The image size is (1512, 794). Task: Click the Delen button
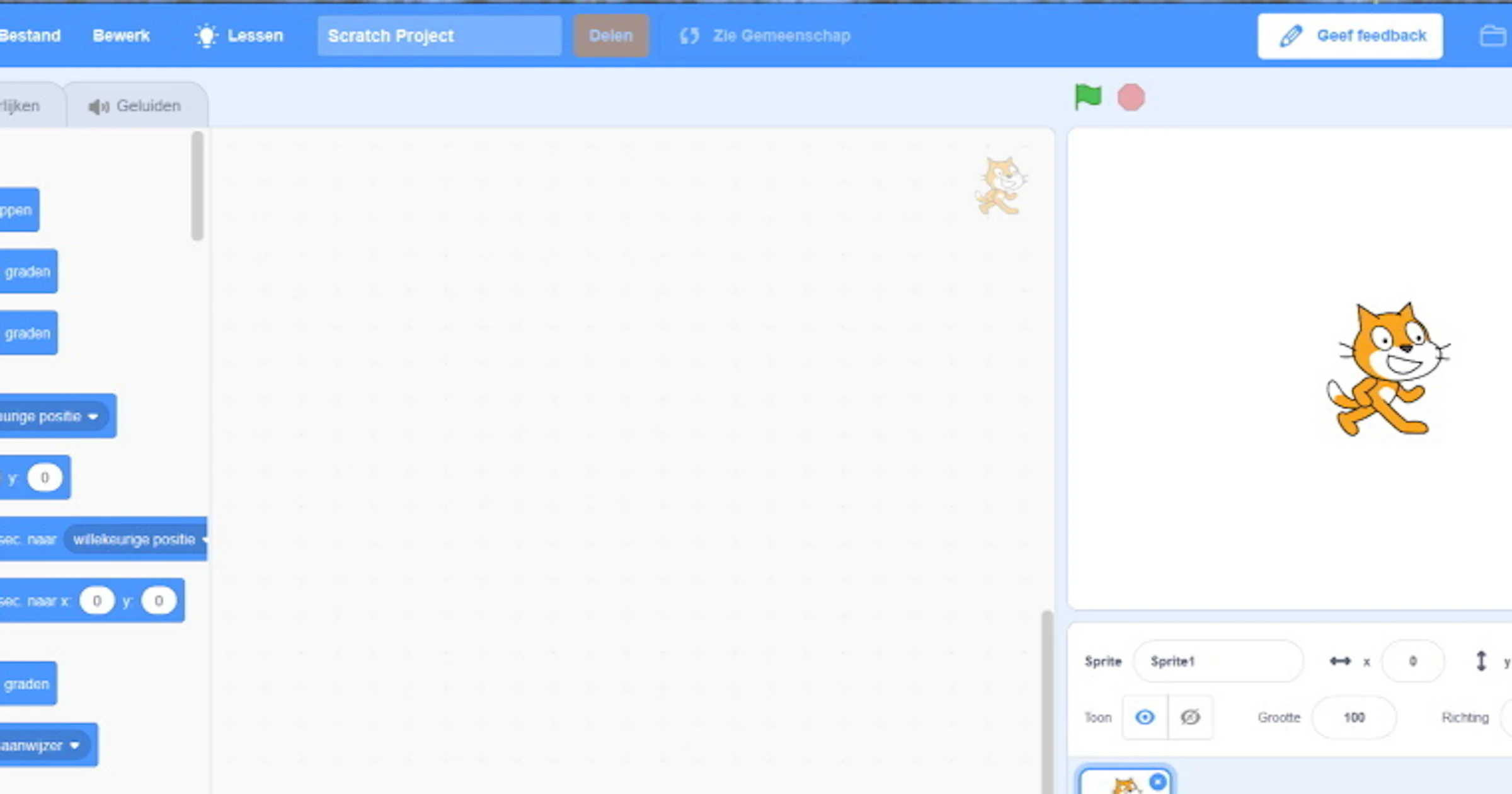611,36
